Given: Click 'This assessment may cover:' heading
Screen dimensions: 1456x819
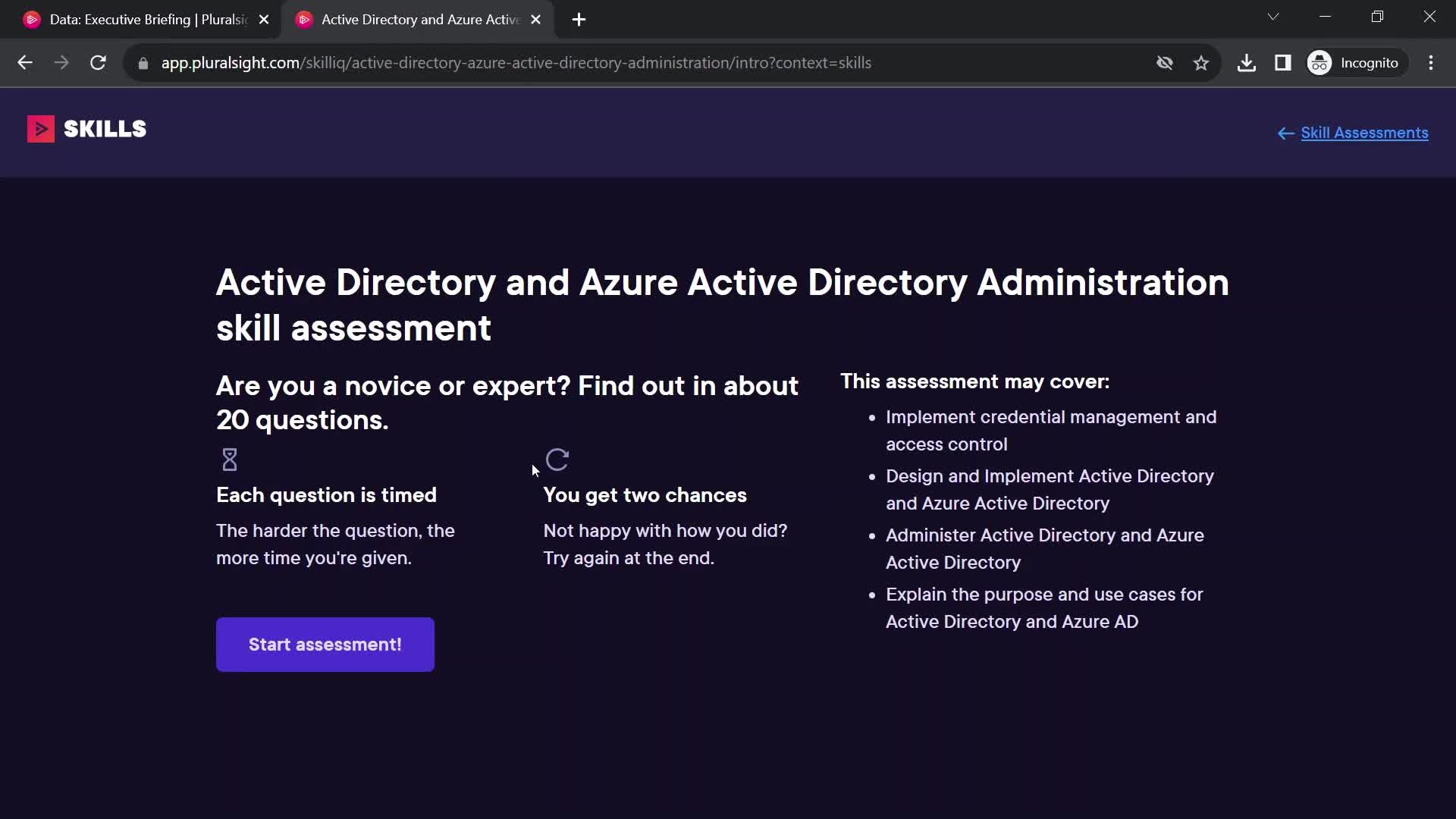Looking at the screenshot, I should click(x=974, y=381).
